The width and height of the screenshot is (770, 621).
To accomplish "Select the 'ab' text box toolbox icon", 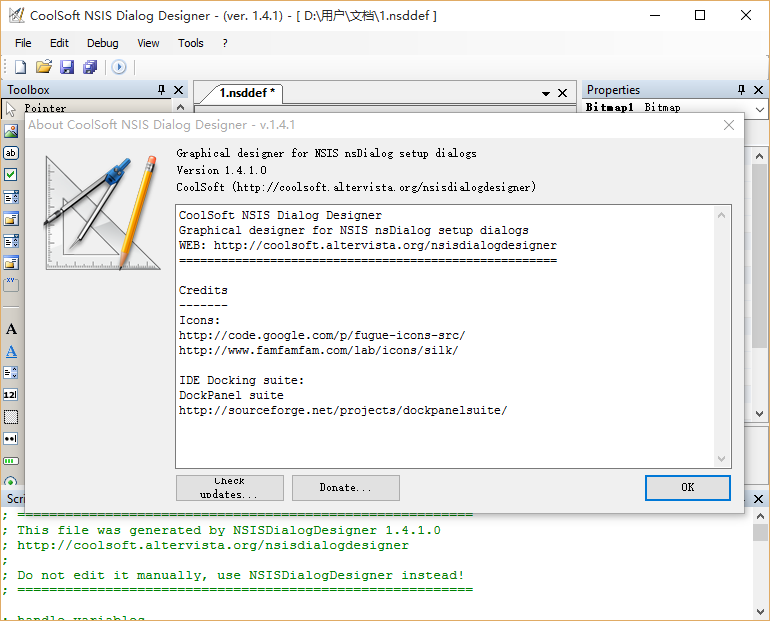I will click(11, 153).
